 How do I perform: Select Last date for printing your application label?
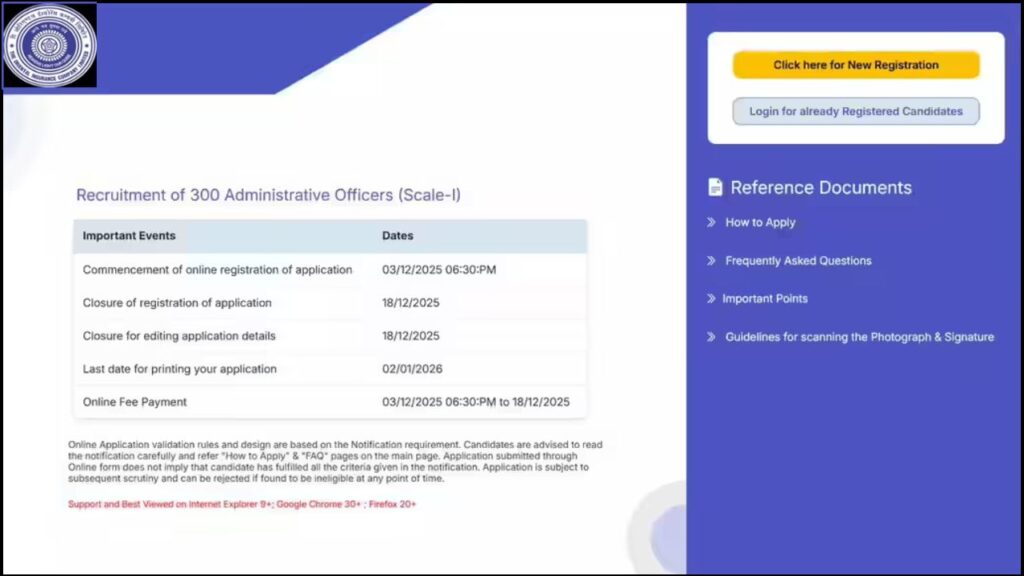180,369
